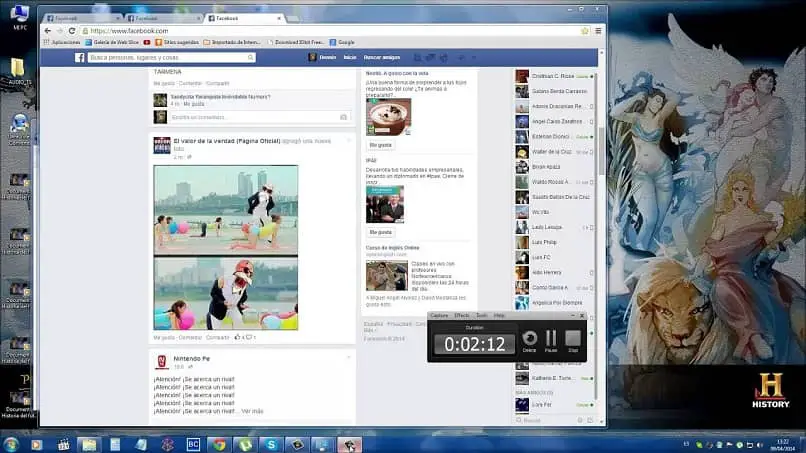Click Me gusta button under cocoa ad

(380, 145)
